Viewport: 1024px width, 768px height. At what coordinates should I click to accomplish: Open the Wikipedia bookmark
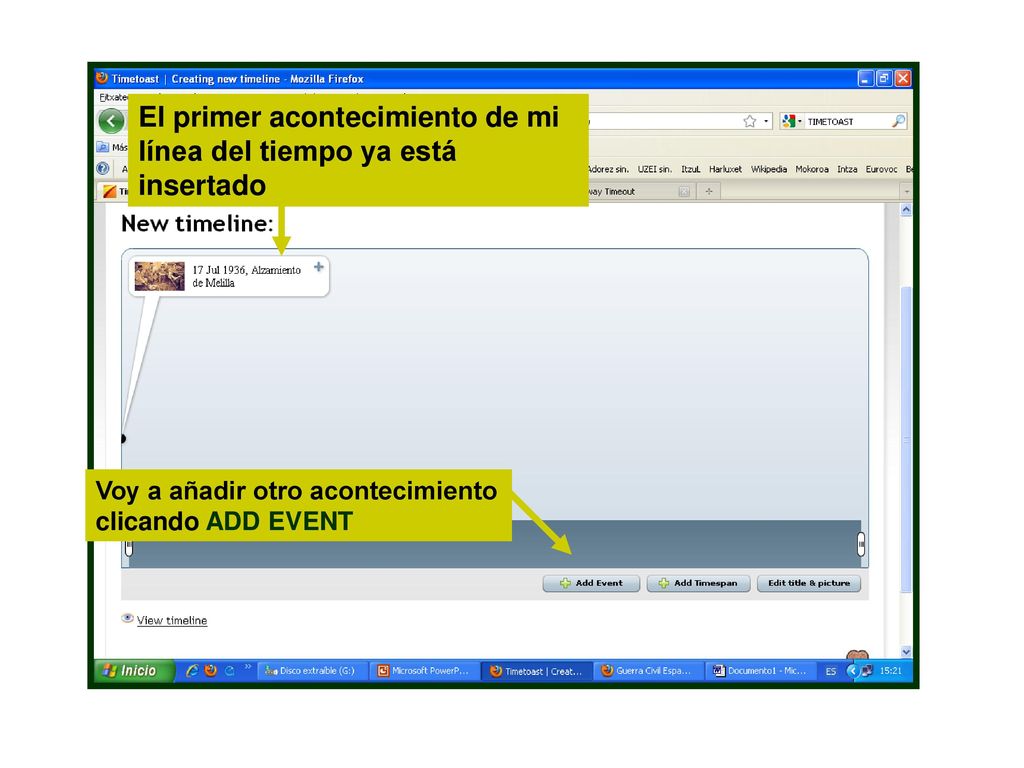[x=769, y=169]
